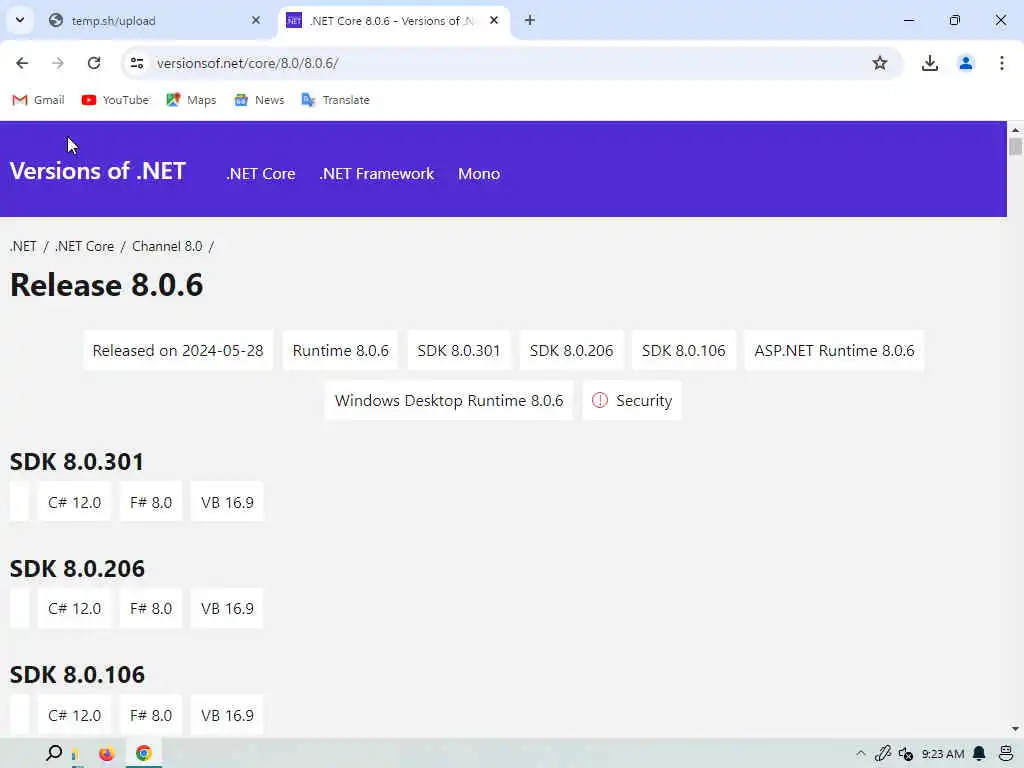This screenshot has height=768, width=1024.
Task: Open the Mono nav item
Action: [479, 174]
